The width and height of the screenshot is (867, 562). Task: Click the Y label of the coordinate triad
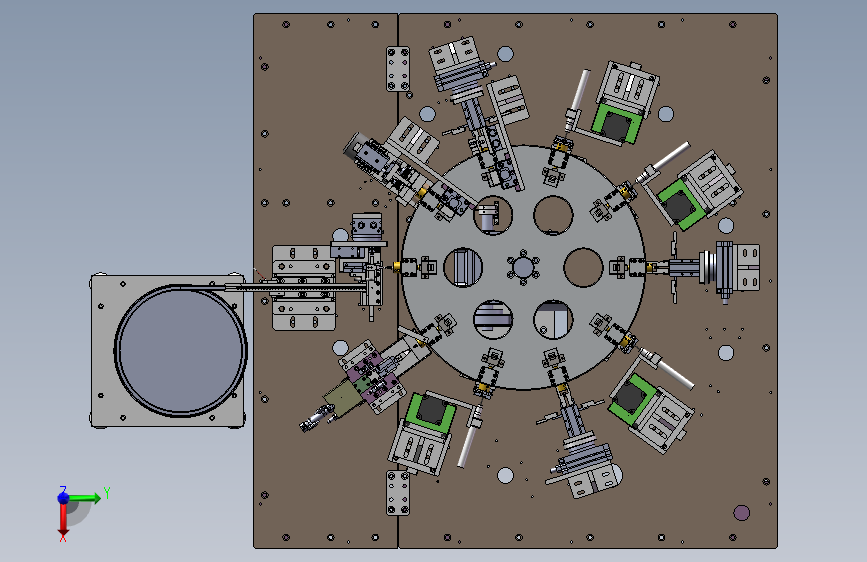107,493
